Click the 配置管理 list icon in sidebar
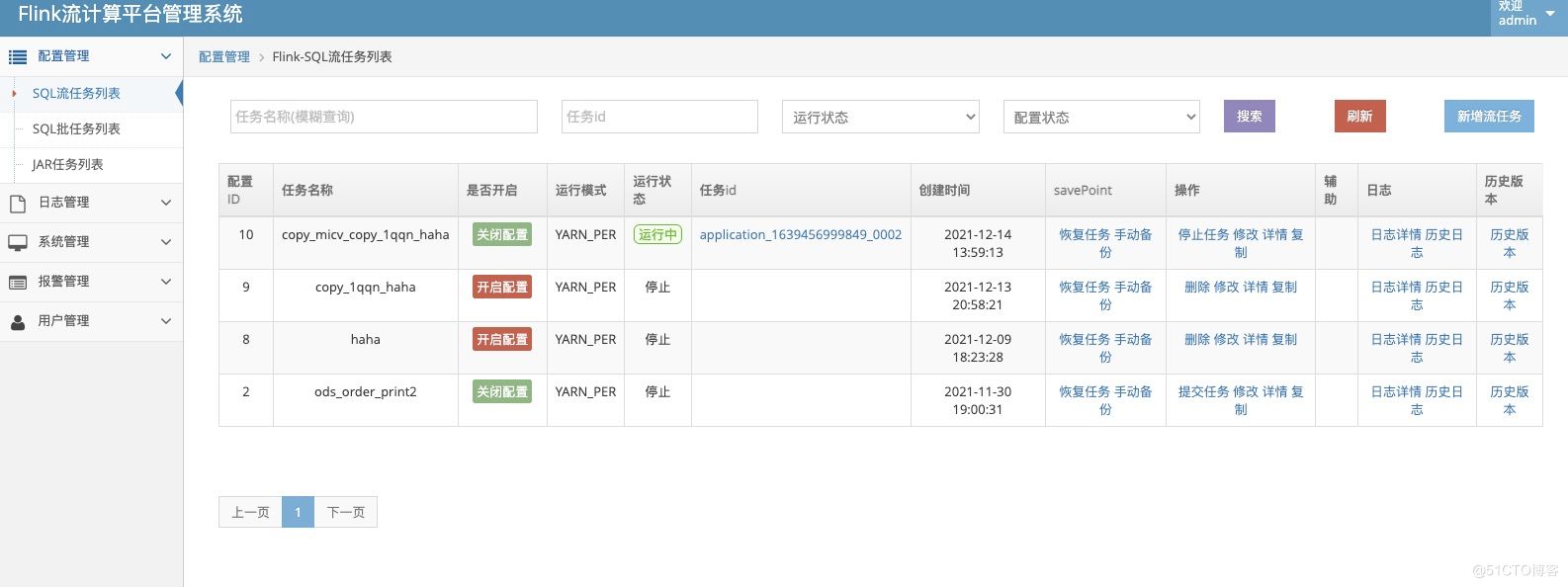 [x=18, y=57]
